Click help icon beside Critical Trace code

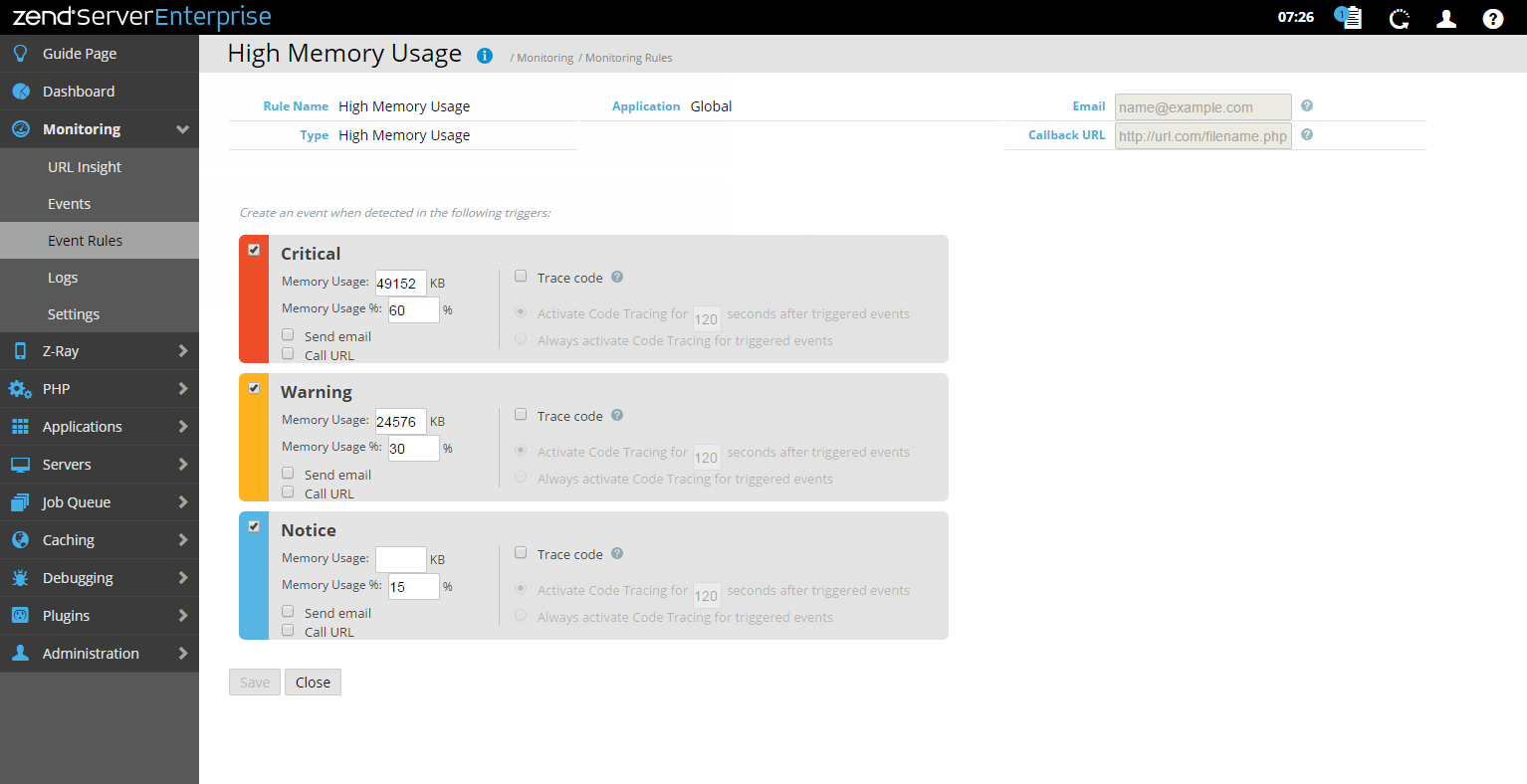617,277
